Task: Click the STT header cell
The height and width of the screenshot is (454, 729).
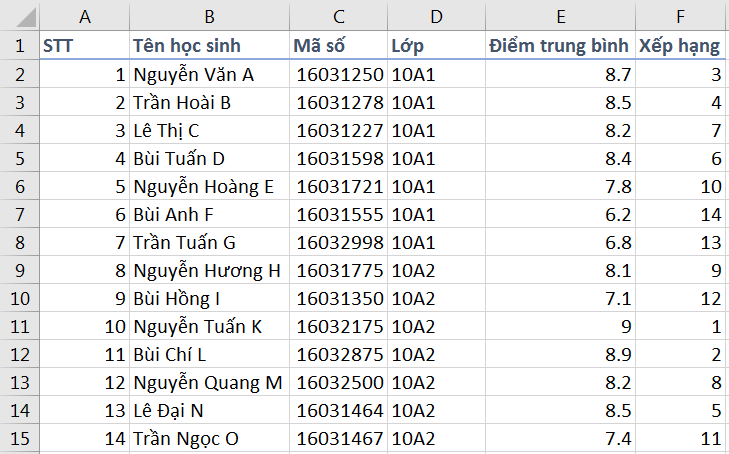Action: click(x=85, y=46)
